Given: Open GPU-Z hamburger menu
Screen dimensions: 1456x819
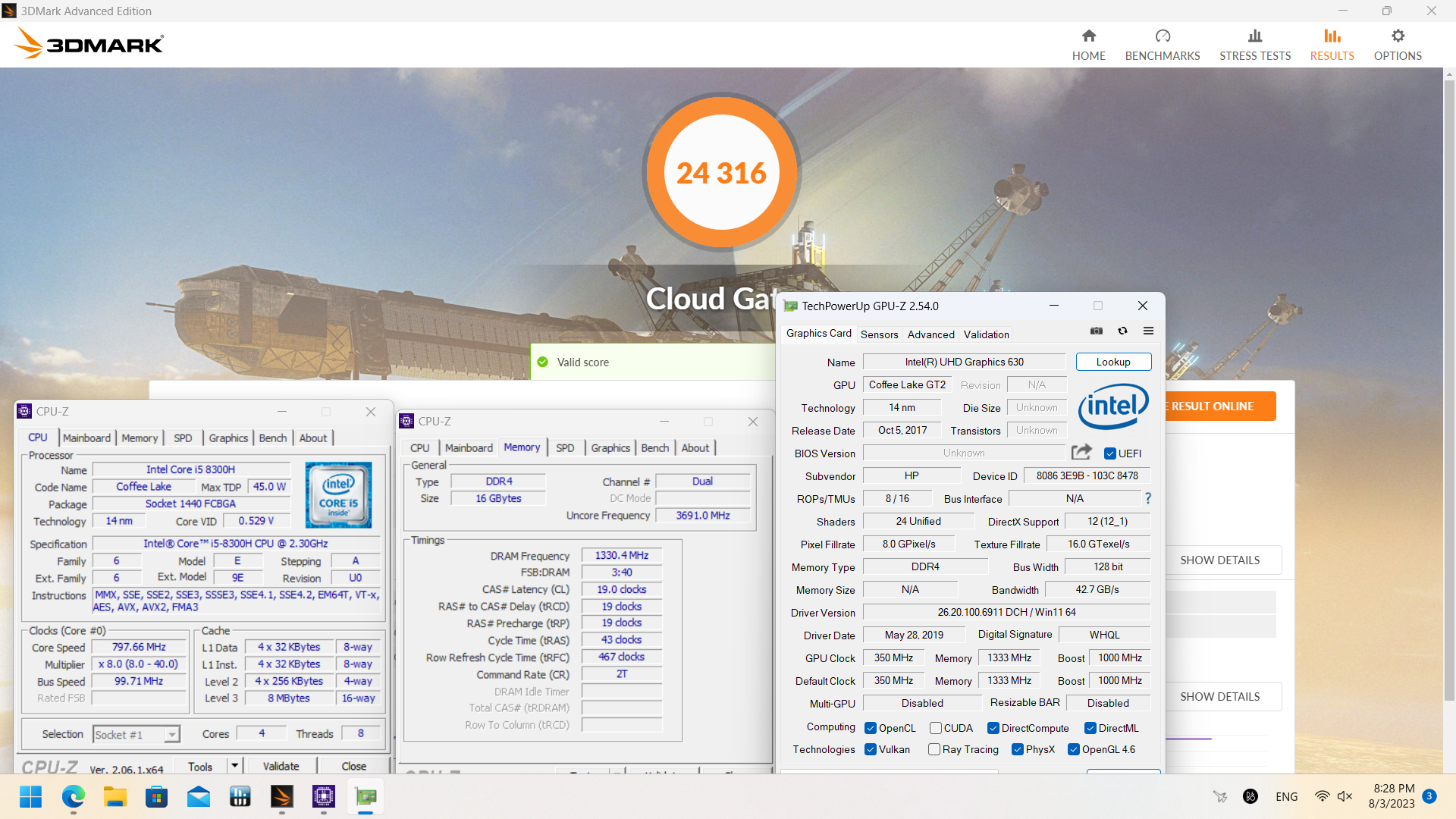Looking at the screenshot, I should pyautogui.click(x=1148, y=331).
